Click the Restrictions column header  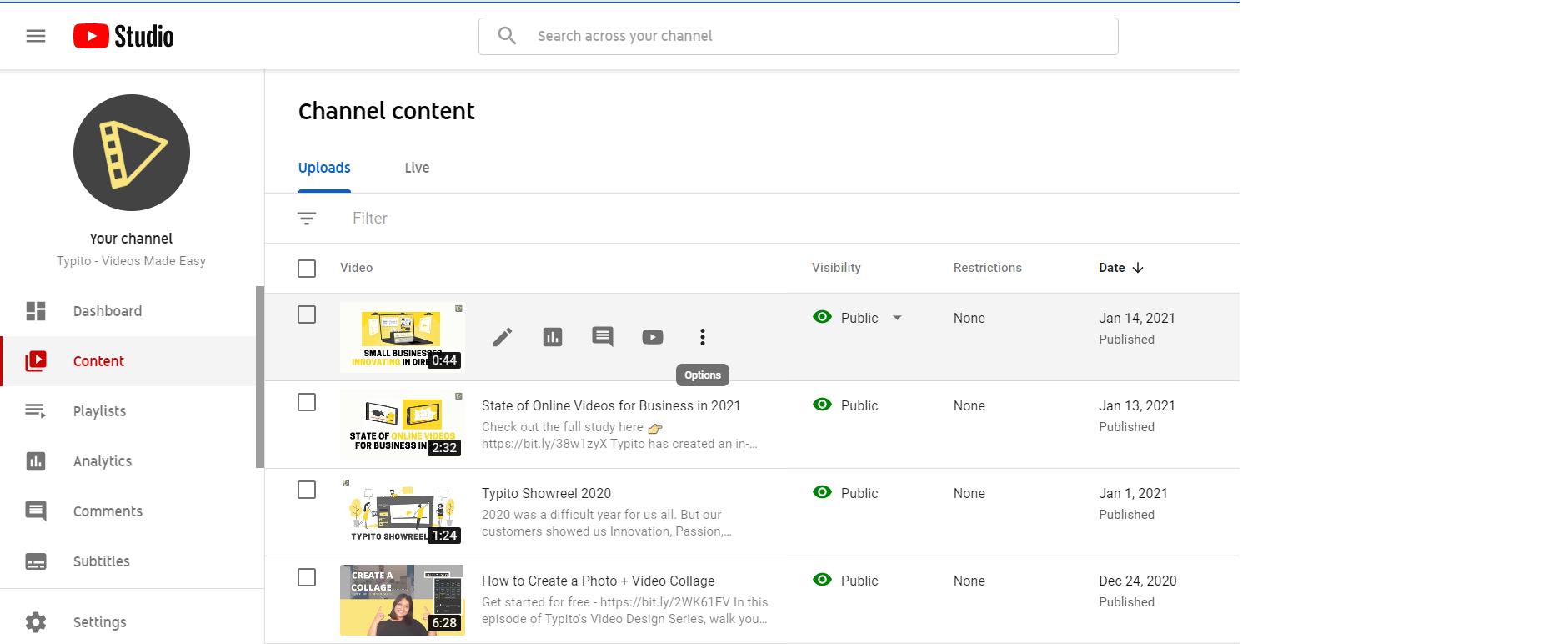[987, 268]
